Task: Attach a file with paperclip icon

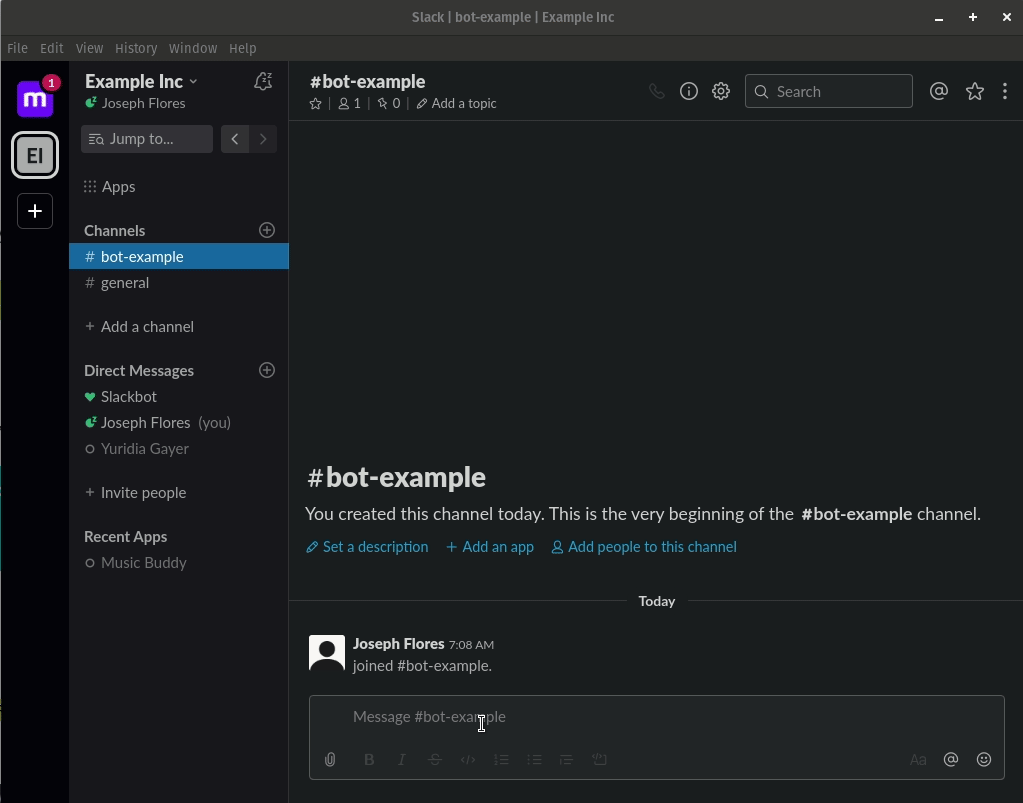Action: pos(330,759)
